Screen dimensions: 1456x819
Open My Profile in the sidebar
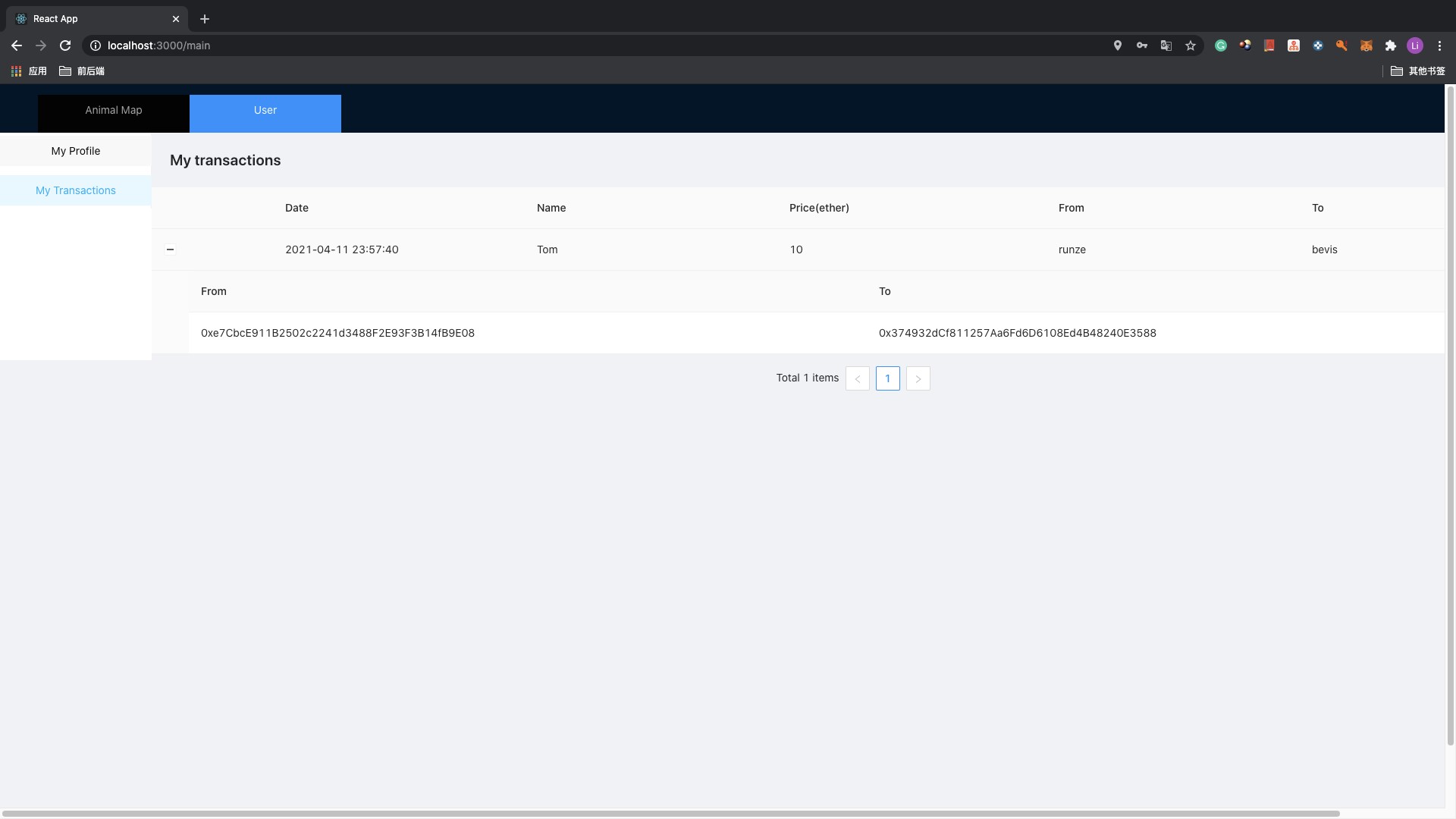pos(76,151)
